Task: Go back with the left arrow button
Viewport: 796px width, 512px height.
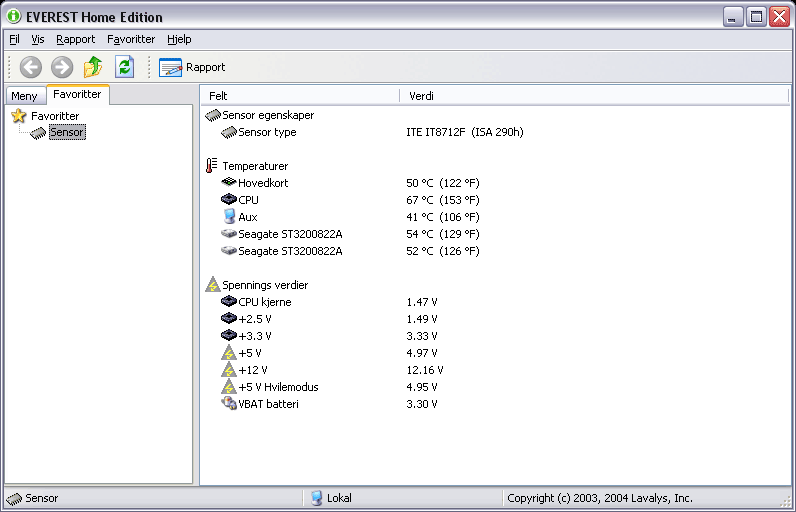Action: coord(30,67)
